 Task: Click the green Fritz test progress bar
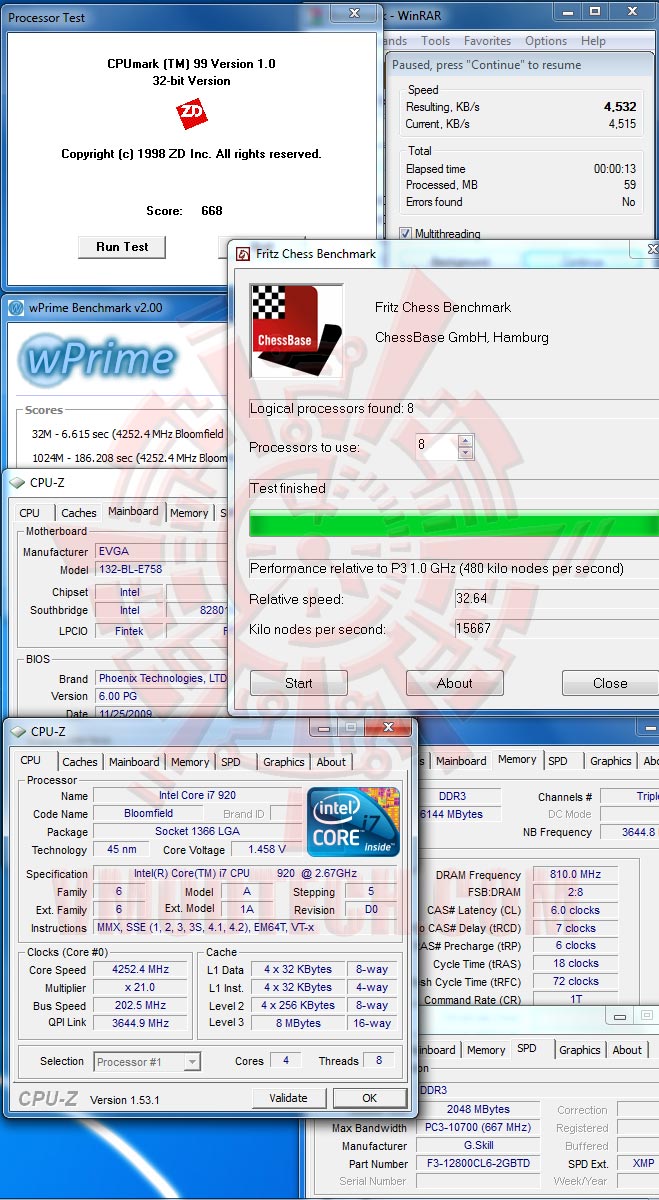[x=454, y=525]
